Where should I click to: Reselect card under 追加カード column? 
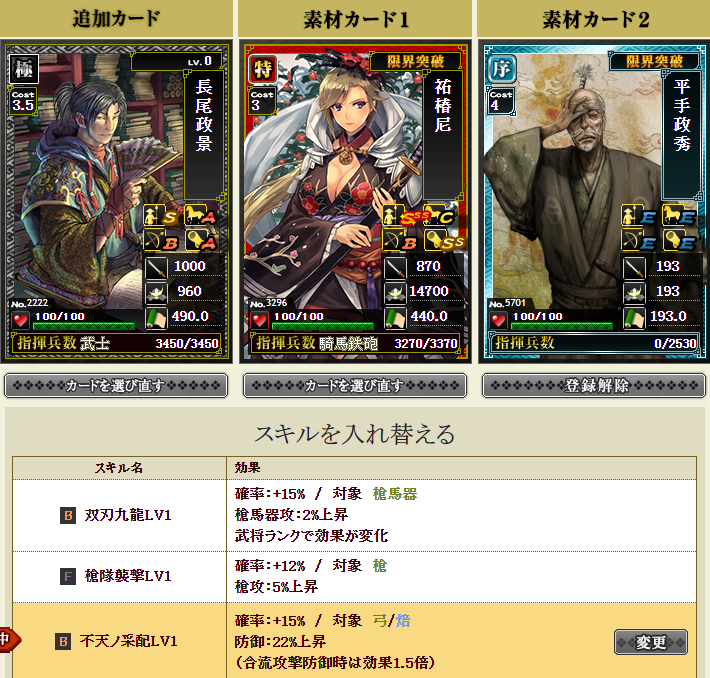(116, 386)
